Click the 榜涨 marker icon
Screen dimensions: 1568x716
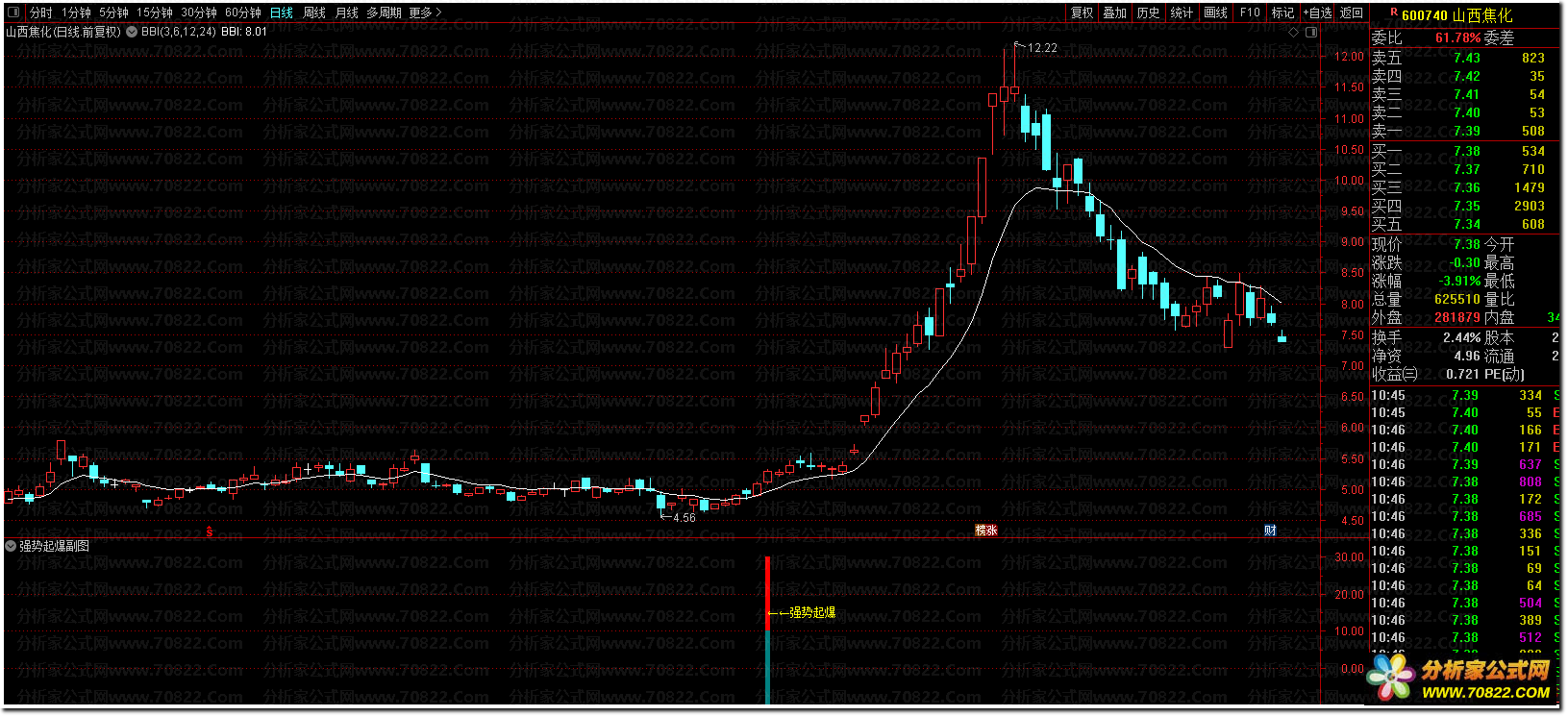tap(985, 531)
